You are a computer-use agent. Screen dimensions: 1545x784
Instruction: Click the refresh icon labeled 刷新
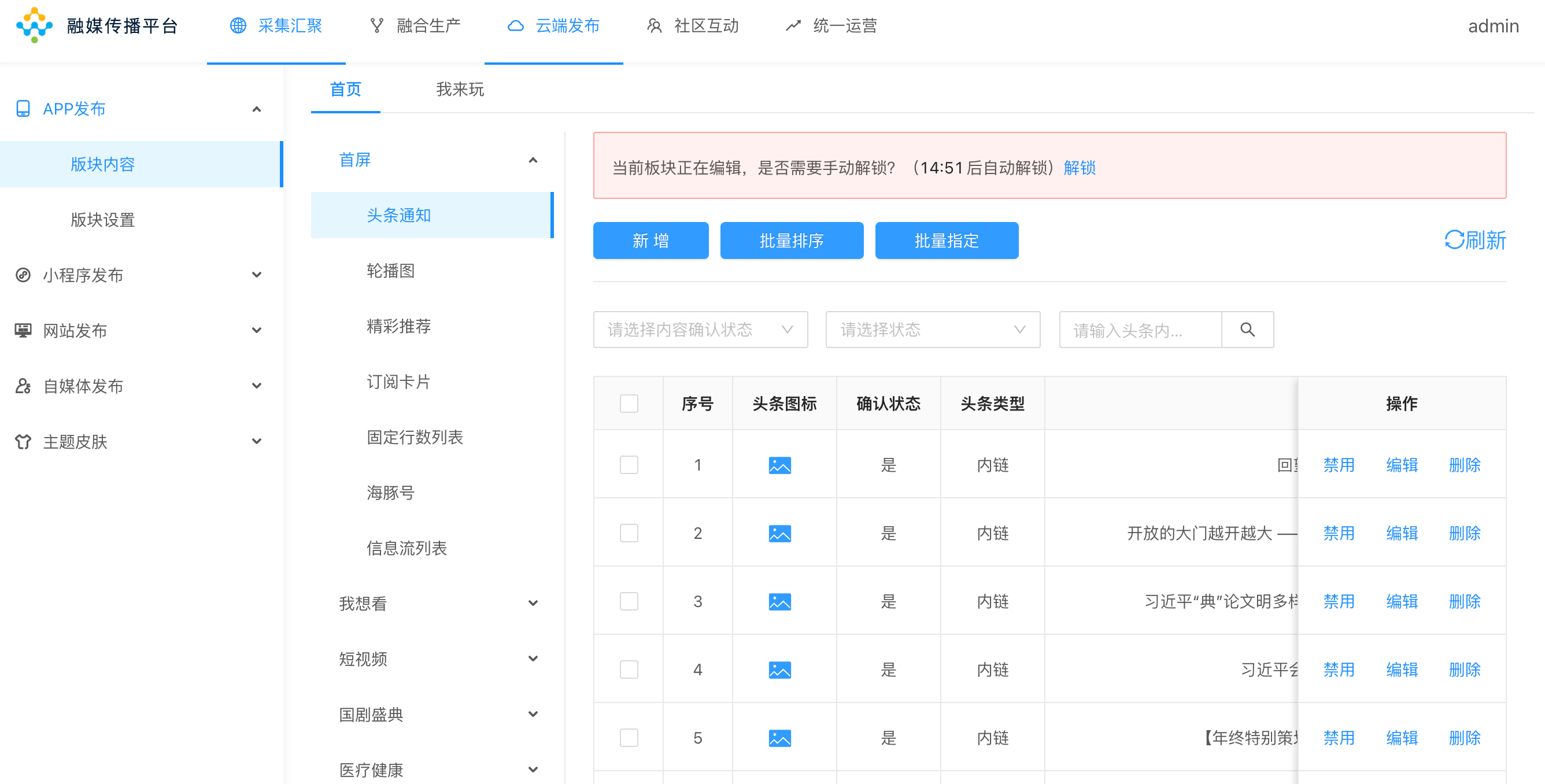pyautogui.click(x=1454, y=240)
